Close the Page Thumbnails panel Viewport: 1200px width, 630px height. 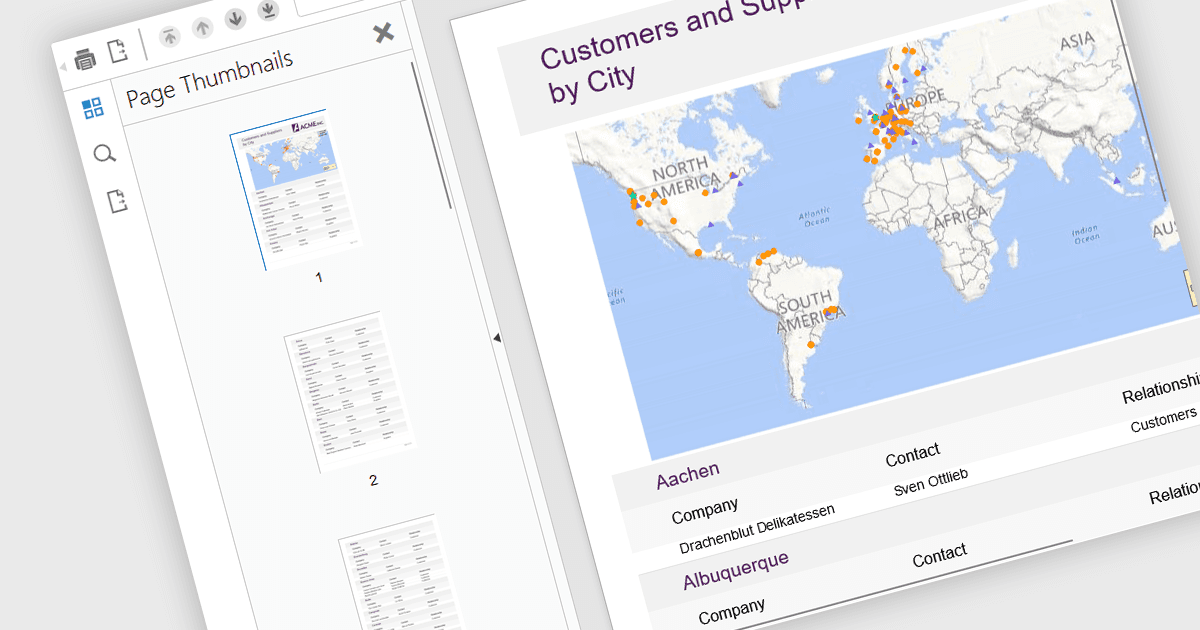coord(382,33)
